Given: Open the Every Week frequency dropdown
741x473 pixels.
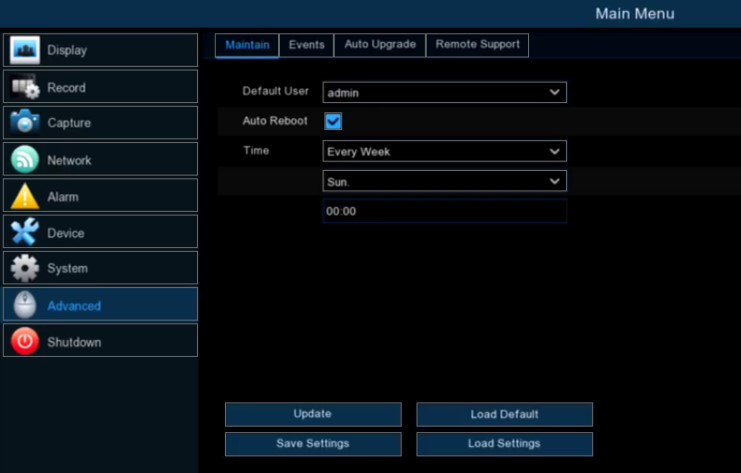Looking at the screenshot, I should click(444, 152).
